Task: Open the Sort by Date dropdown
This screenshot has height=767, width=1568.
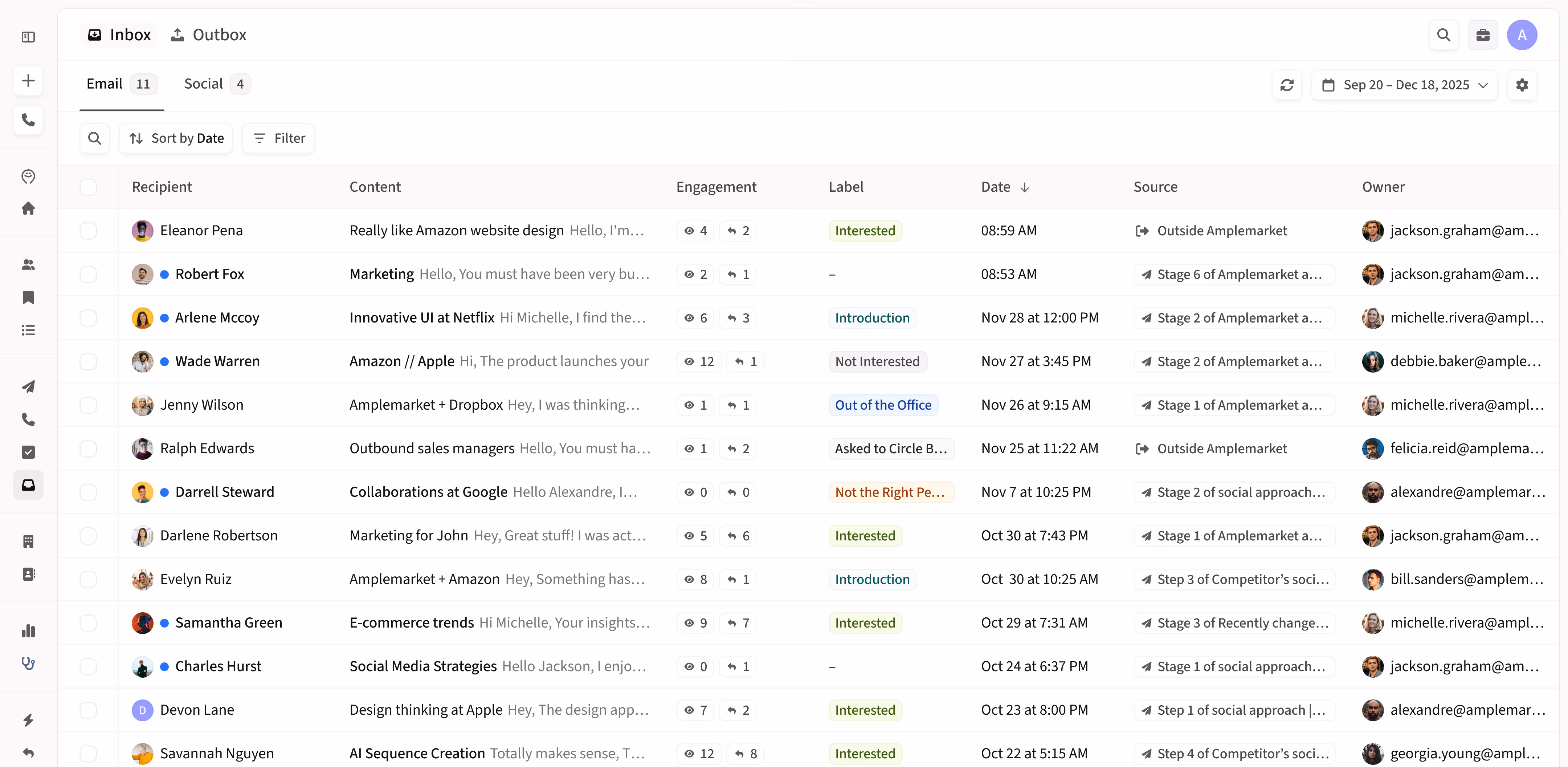Action: point(176,138)
